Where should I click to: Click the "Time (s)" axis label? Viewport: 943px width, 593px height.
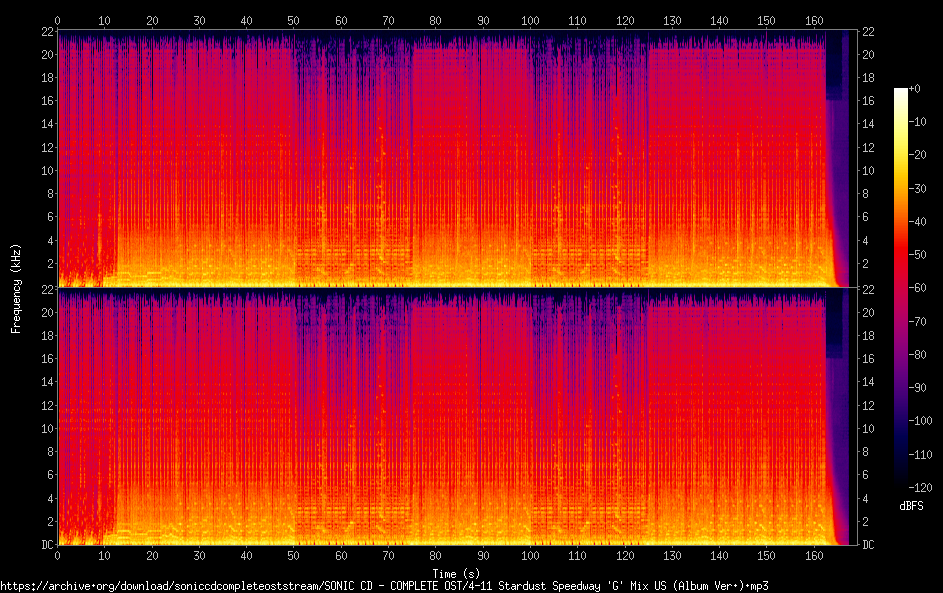click(445, 571)
